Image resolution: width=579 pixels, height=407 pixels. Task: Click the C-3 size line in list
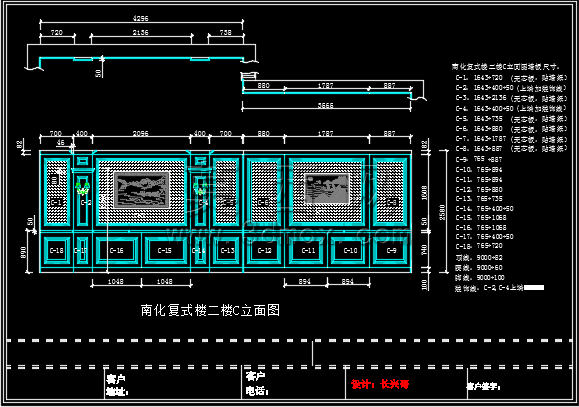(x=511, y=98)
